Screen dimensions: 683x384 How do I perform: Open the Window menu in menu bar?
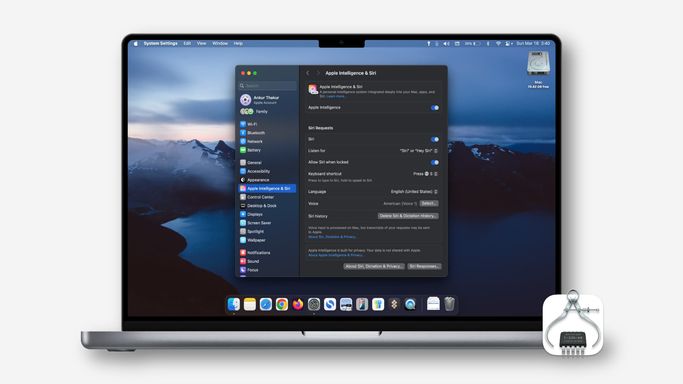pyautogui.click(x=220, y=44)
